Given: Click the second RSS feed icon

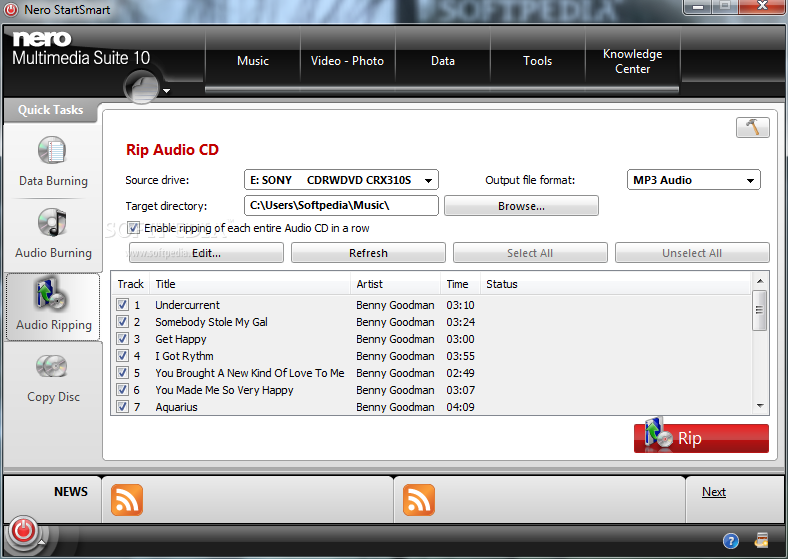Looking at the screenshot, I should 419,500.
